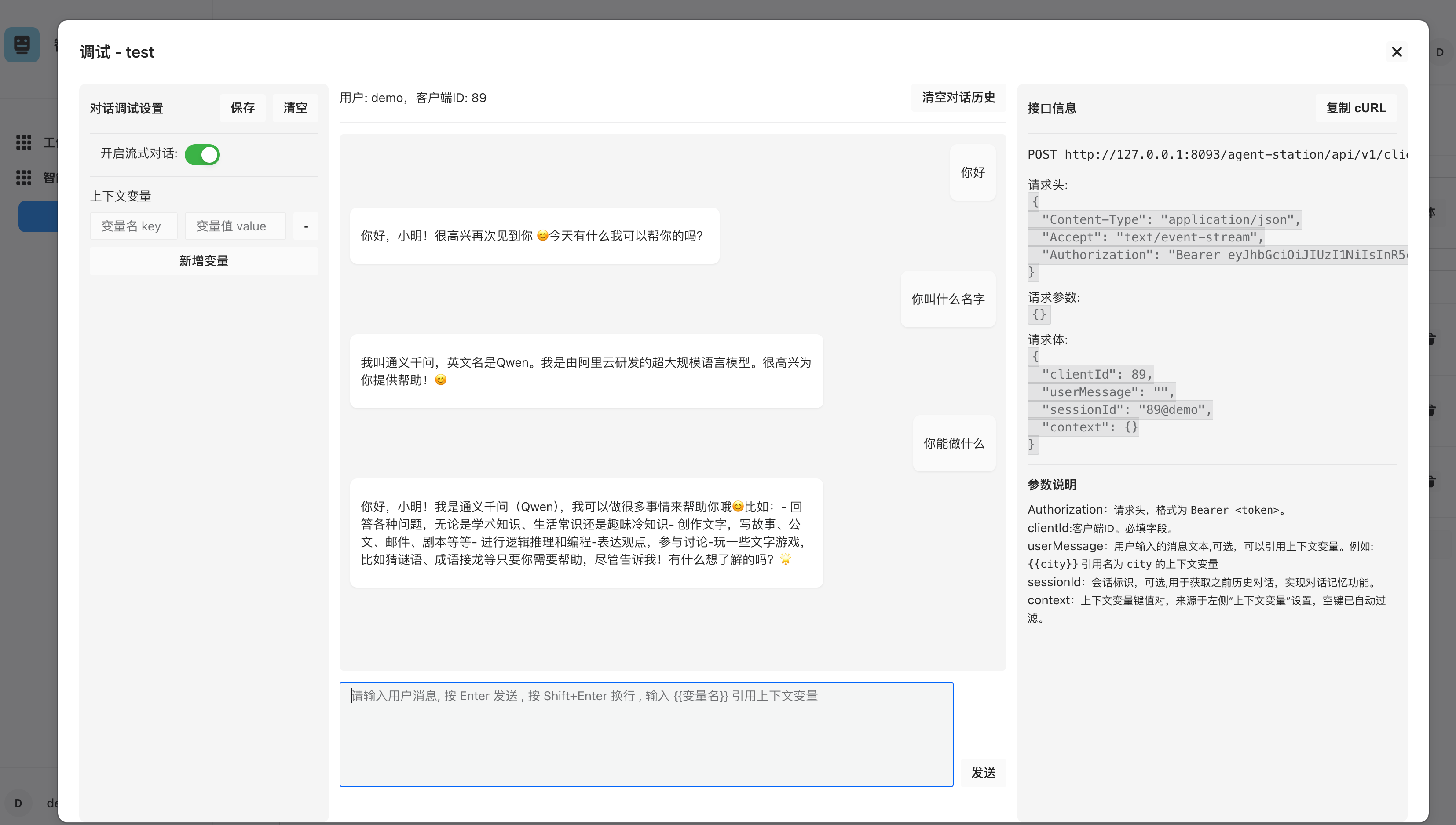The height and width of the screenshot is (825, 1456).
Task: Click the Authorization header line in request headers
Action: pyautogui.click(x=1218, y=255)
